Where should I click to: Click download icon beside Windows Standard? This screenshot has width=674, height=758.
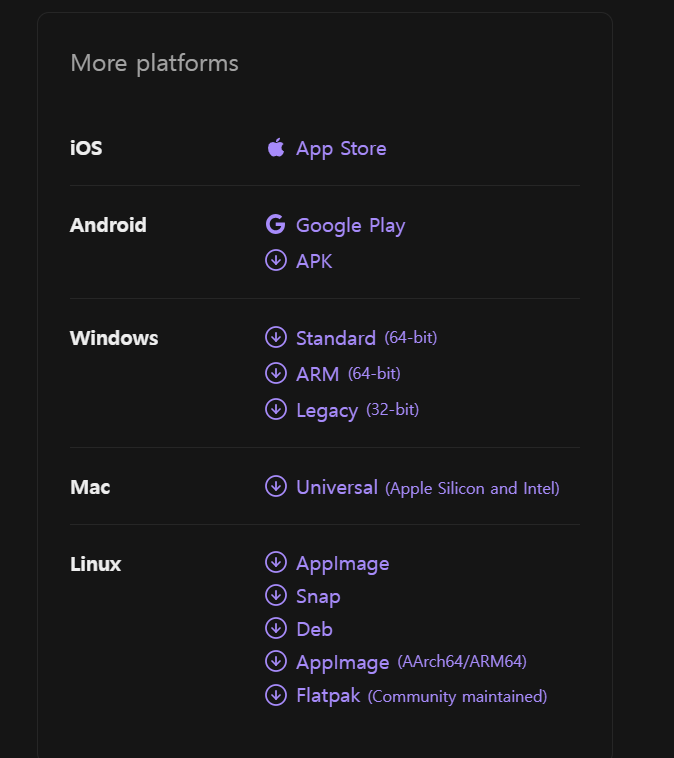pos(276,337)
